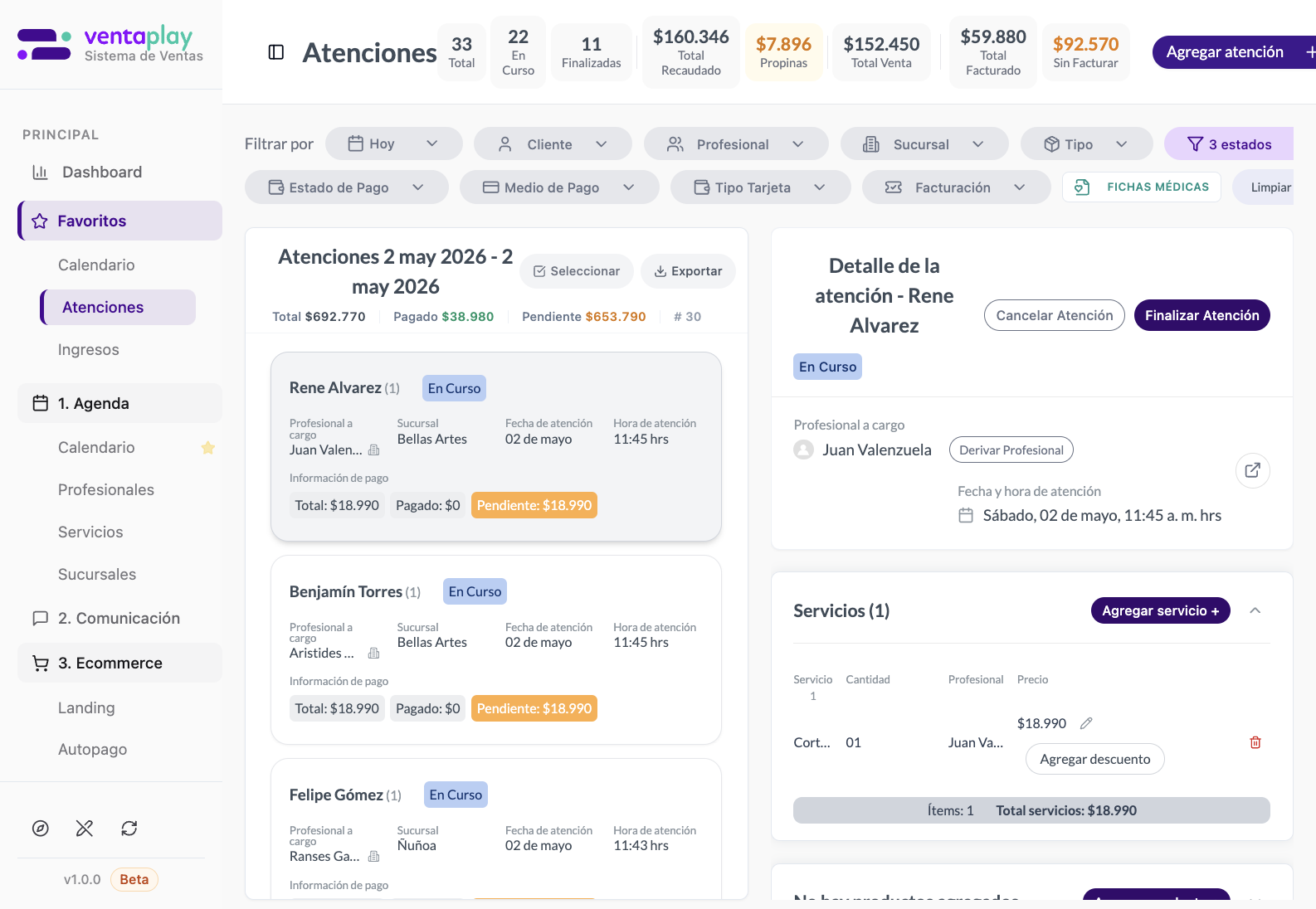Open Calendario under Favoritos

click(96, 265)
